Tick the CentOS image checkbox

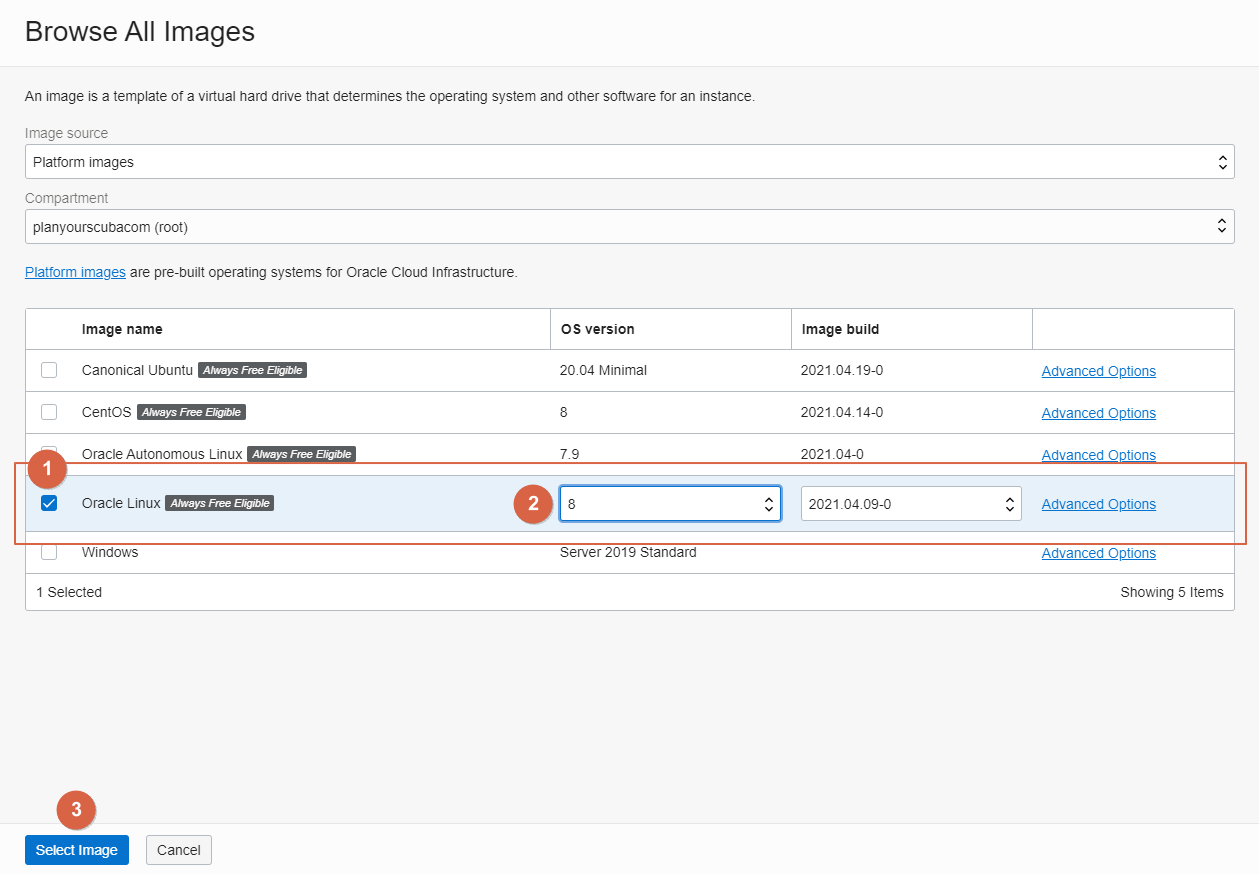coord(49,412)
